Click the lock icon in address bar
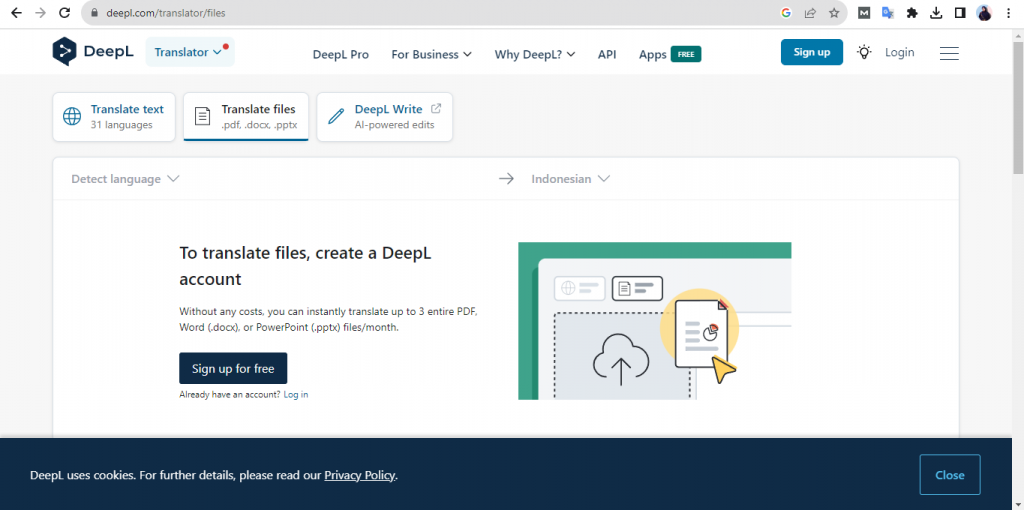Image resolution: width=1024 pixels, height=510 pixels. point(93,12)
